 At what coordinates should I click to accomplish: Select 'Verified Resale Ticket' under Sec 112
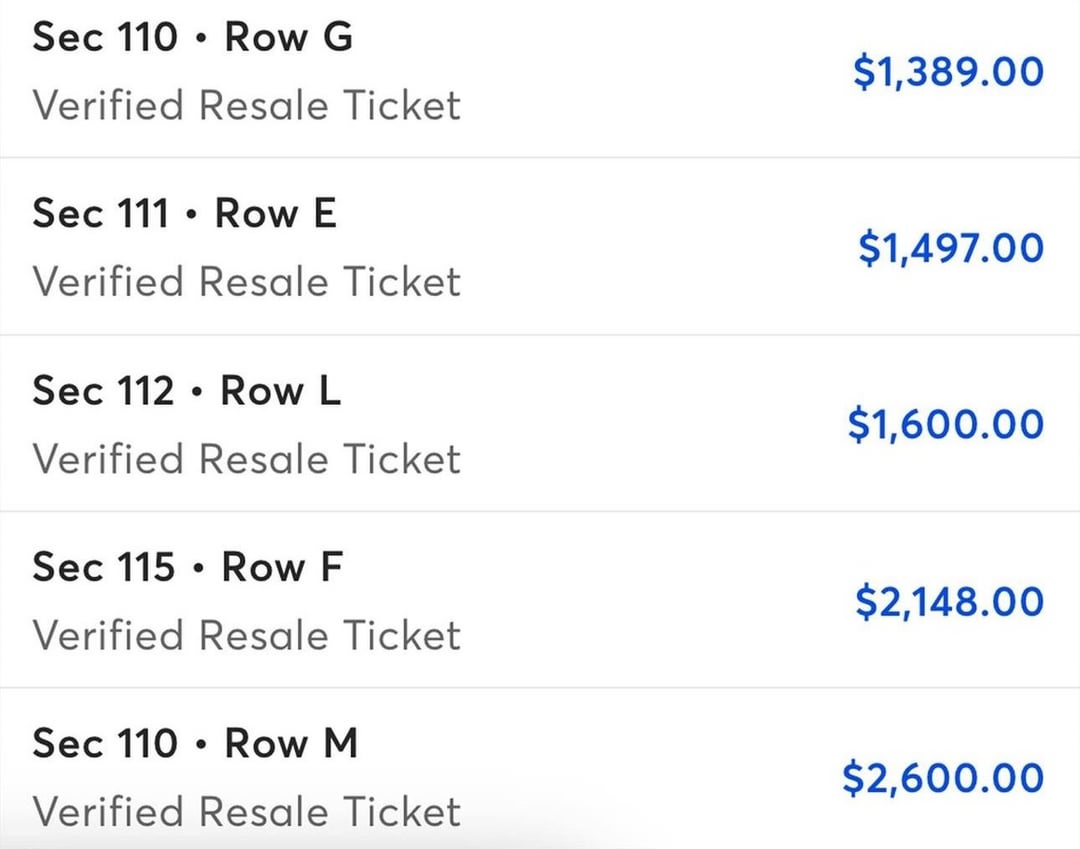(246, 459)
